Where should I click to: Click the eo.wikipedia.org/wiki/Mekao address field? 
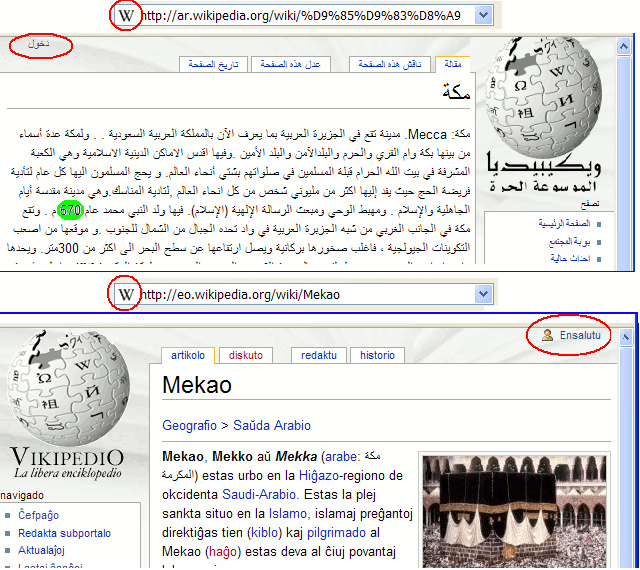point(300,295)
